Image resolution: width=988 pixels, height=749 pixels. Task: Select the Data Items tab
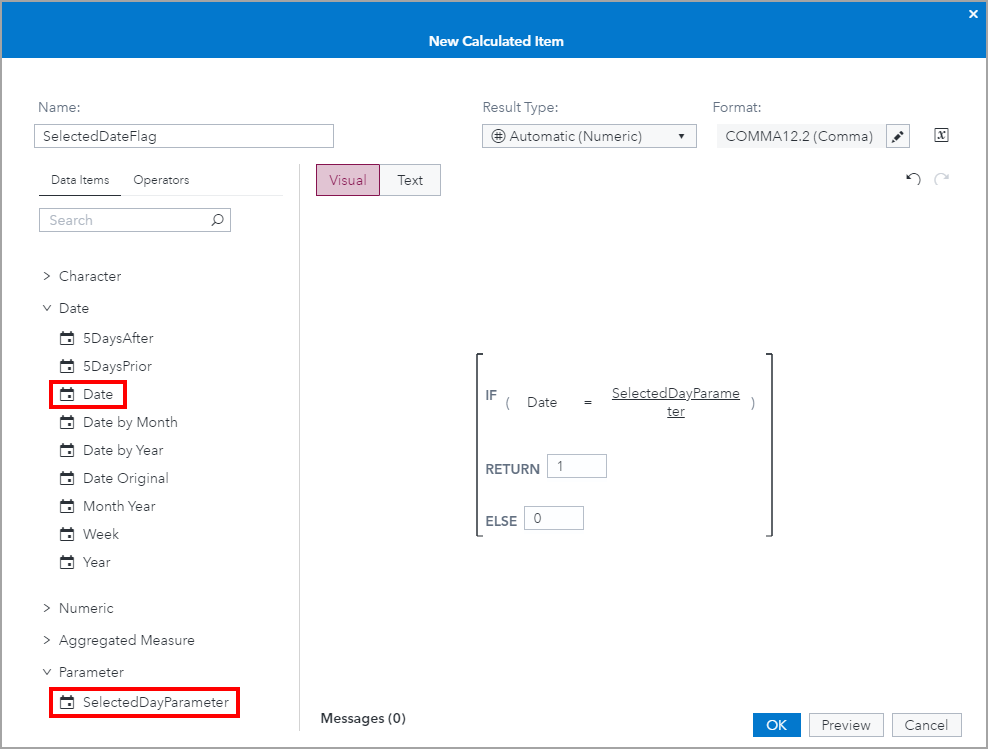pos(80,180)
